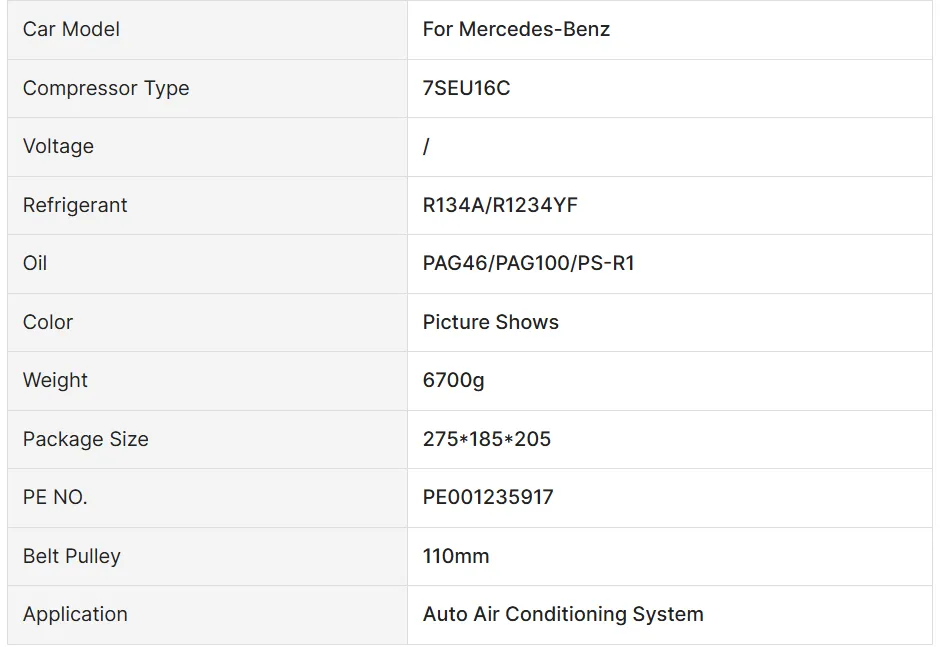
Task: Select the '110mm' belt pulley value
Action: 456,556
